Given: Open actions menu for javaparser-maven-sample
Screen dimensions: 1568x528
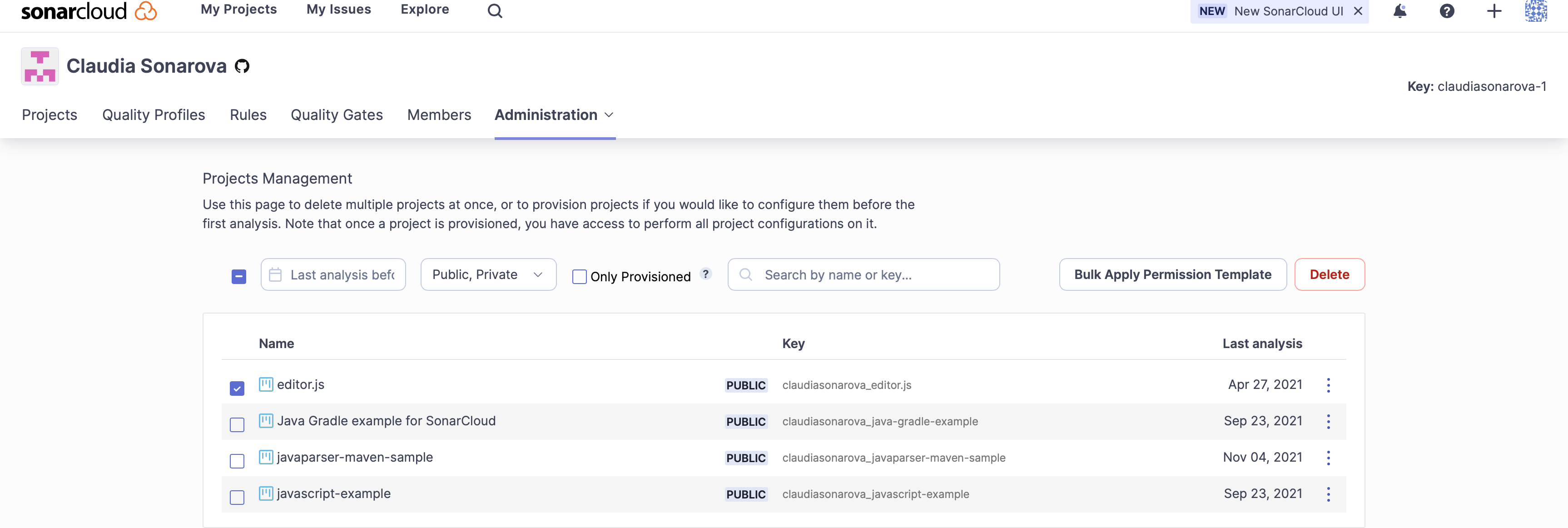Looking at the screenshot, I should [x=1328, y=458].
